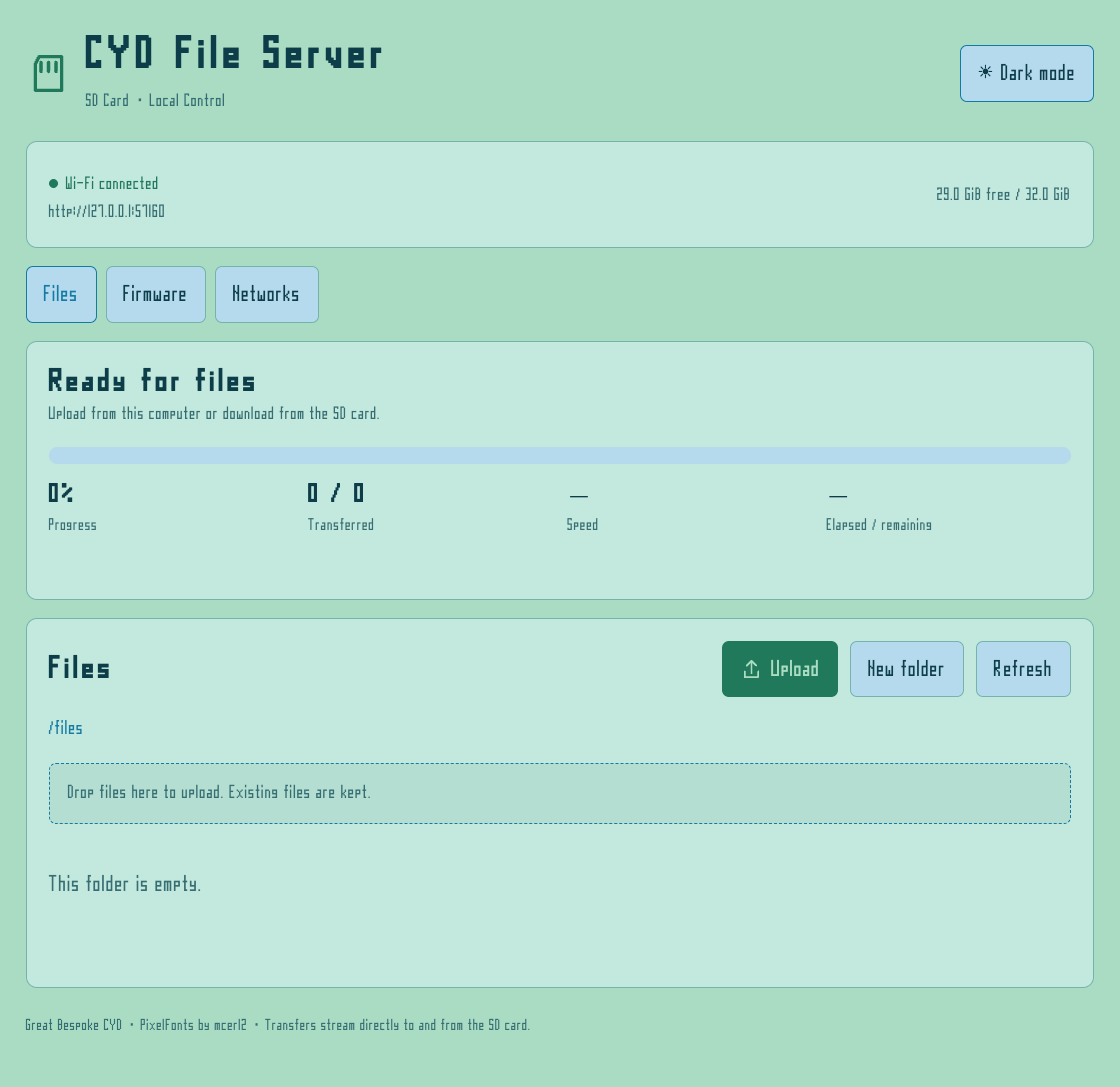Image resolution: width=1120 pixels, height=1087 pixels.
Task: Open the Networks tab
Action: (x=267, y=294)
